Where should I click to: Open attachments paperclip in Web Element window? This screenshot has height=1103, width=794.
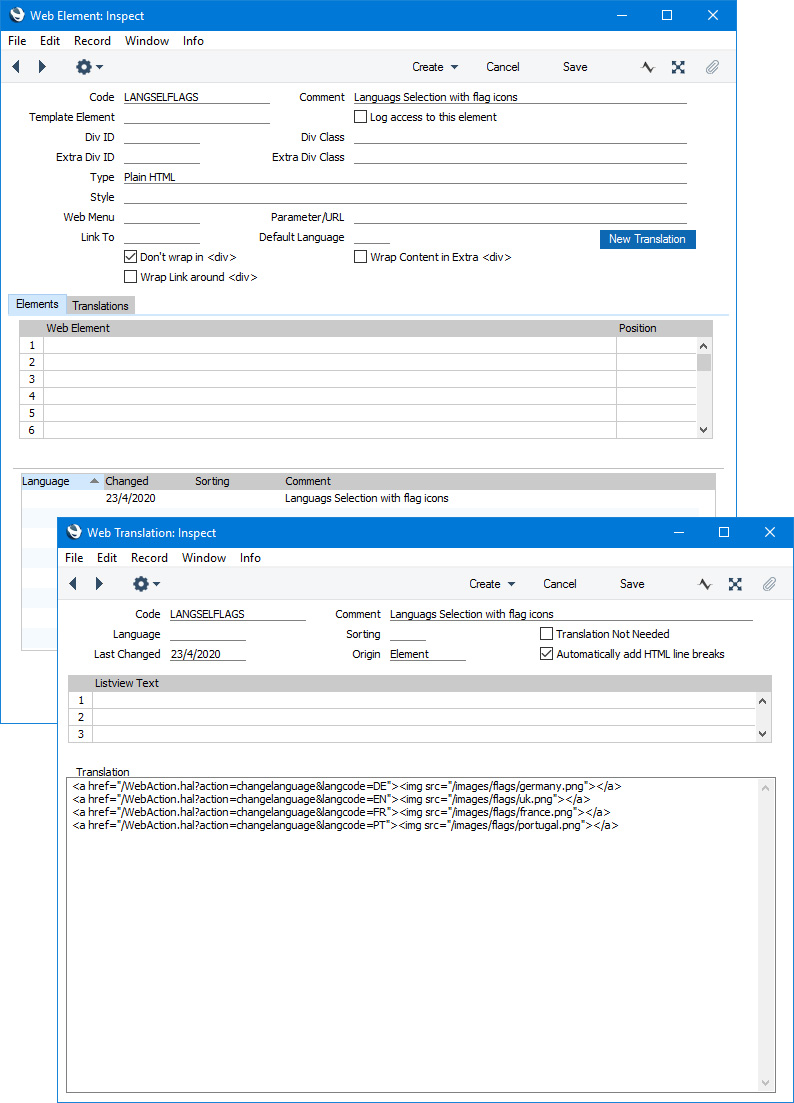coord(712,68)
